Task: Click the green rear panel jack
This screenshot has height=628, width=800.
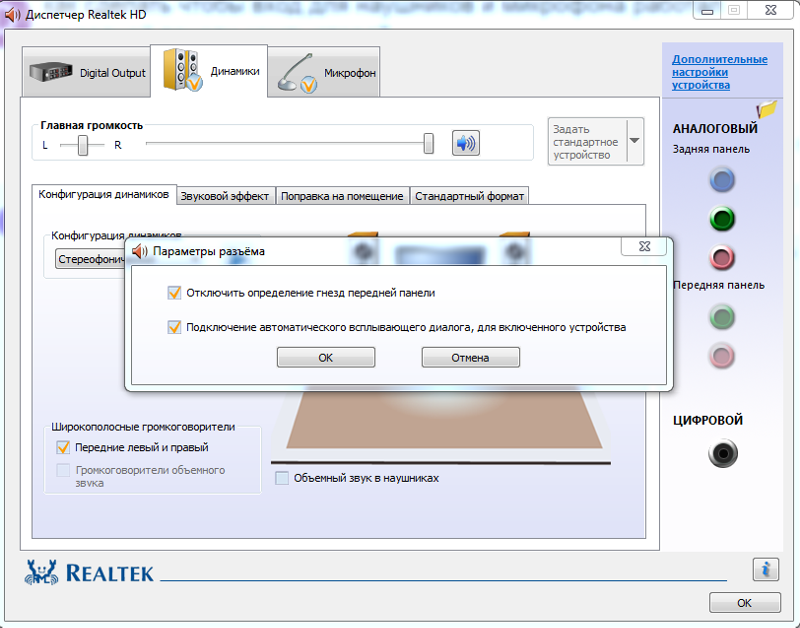Action: coord(721,219)
